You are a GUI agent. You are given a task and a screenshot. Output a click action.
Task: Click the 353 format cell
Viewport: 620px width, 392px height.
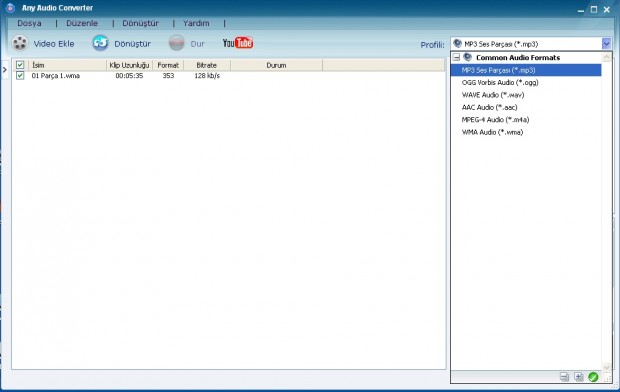coord(168,76)
